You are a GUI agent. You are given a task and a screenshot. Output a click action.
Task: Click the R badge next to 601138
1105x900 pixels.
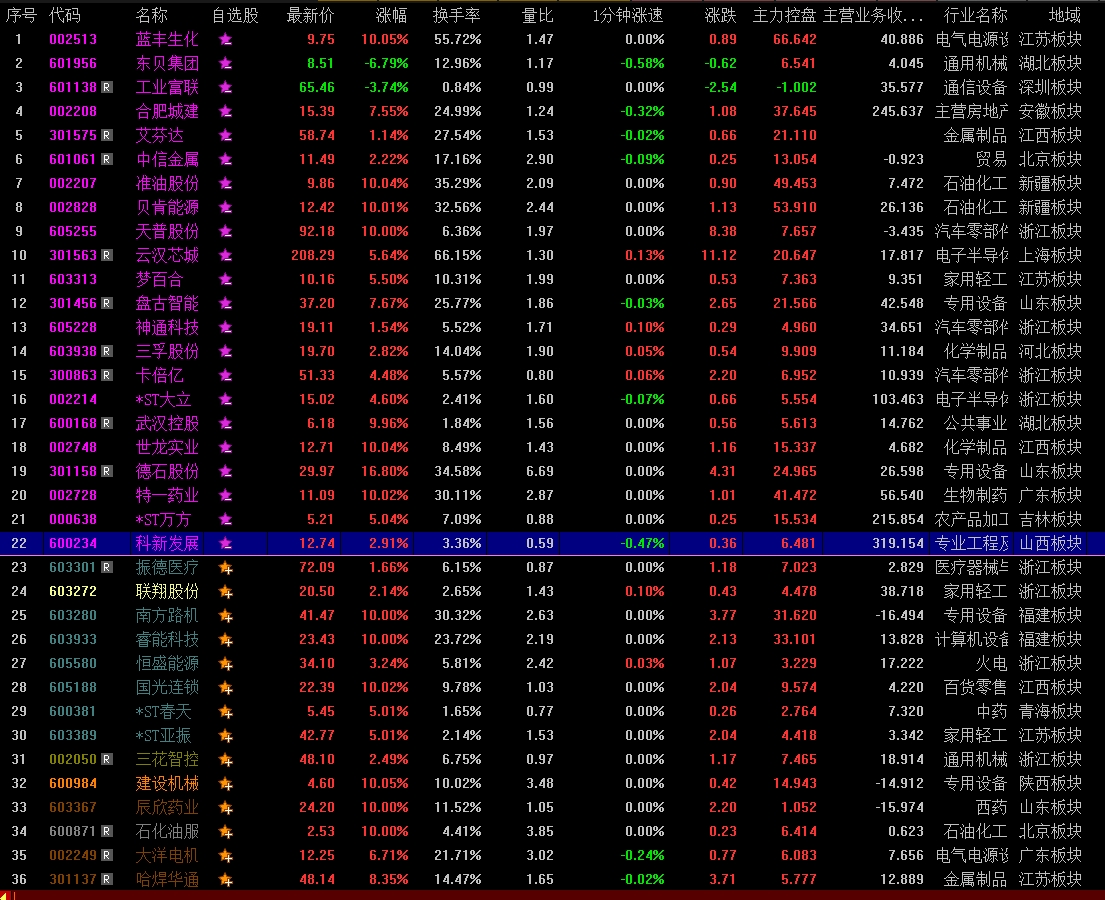click(106, 87)
